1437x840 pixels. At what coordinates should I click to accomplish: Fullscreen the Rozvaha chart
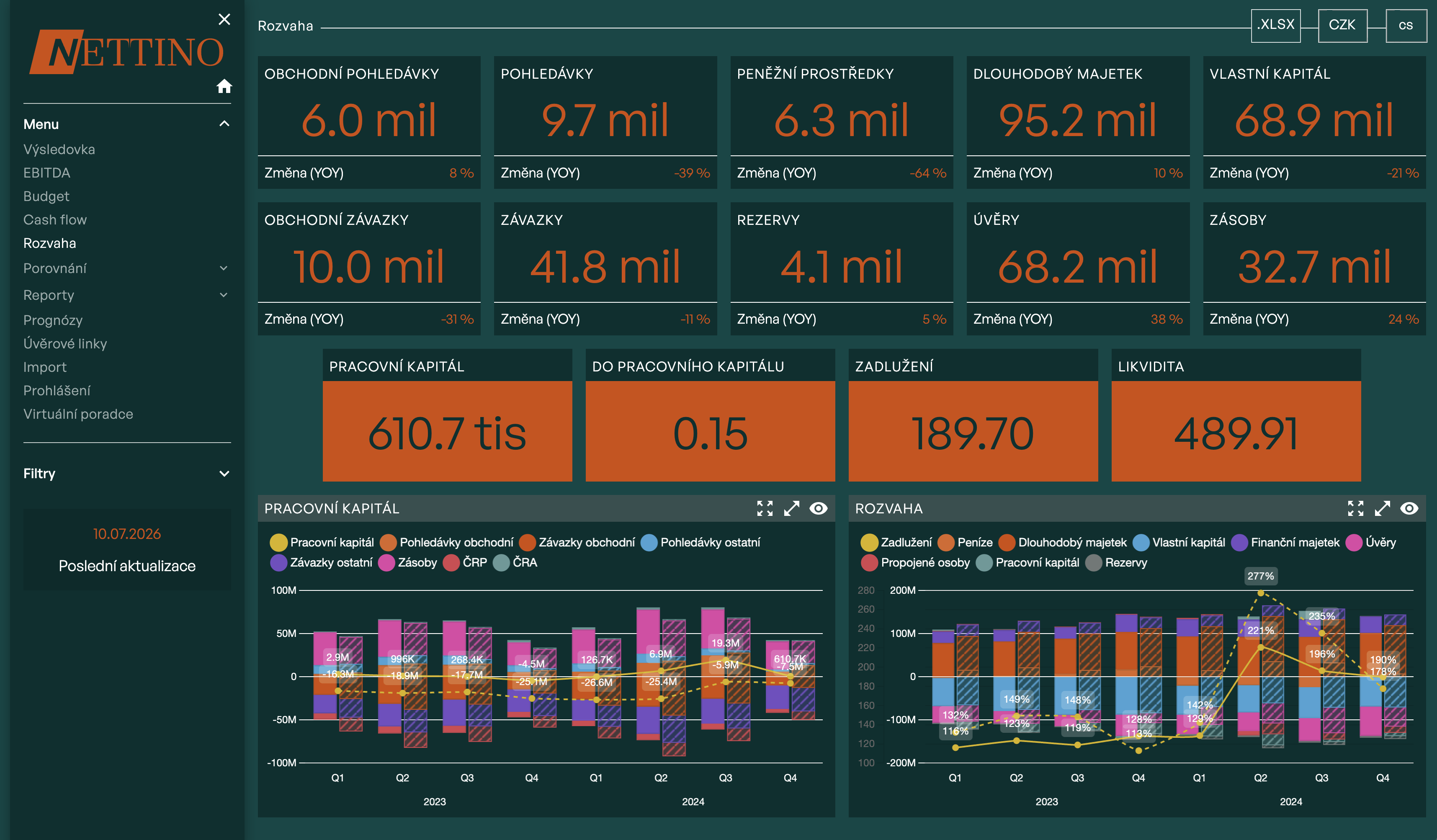[x=1355, y=508]
